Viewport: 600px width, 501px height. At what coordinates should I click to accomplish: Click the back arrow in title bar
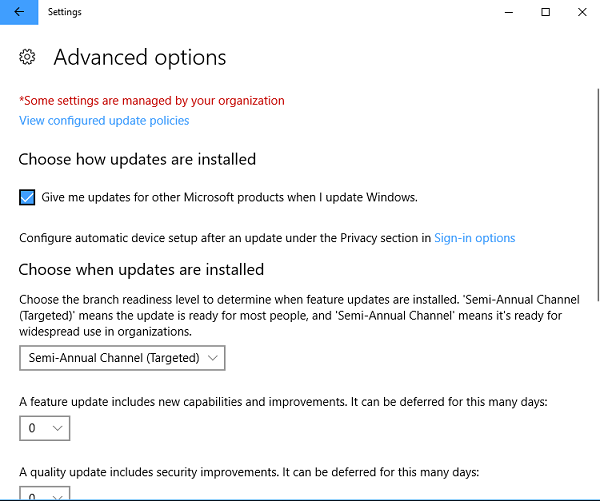18,12
